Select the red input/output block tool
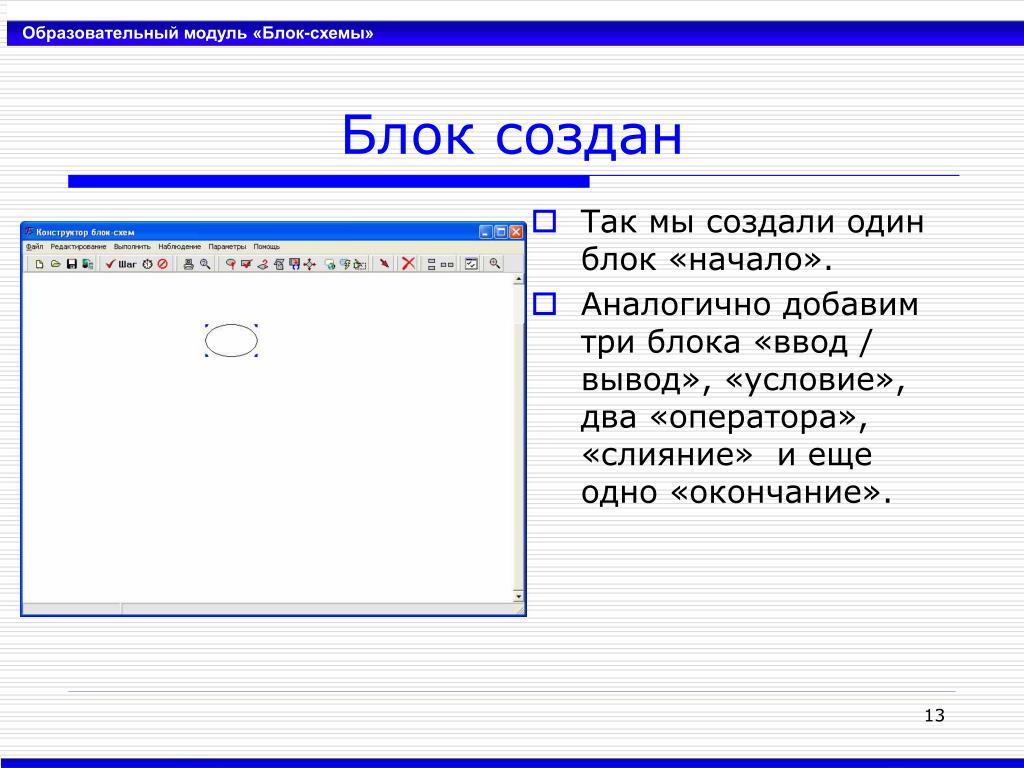 (246, 264)
